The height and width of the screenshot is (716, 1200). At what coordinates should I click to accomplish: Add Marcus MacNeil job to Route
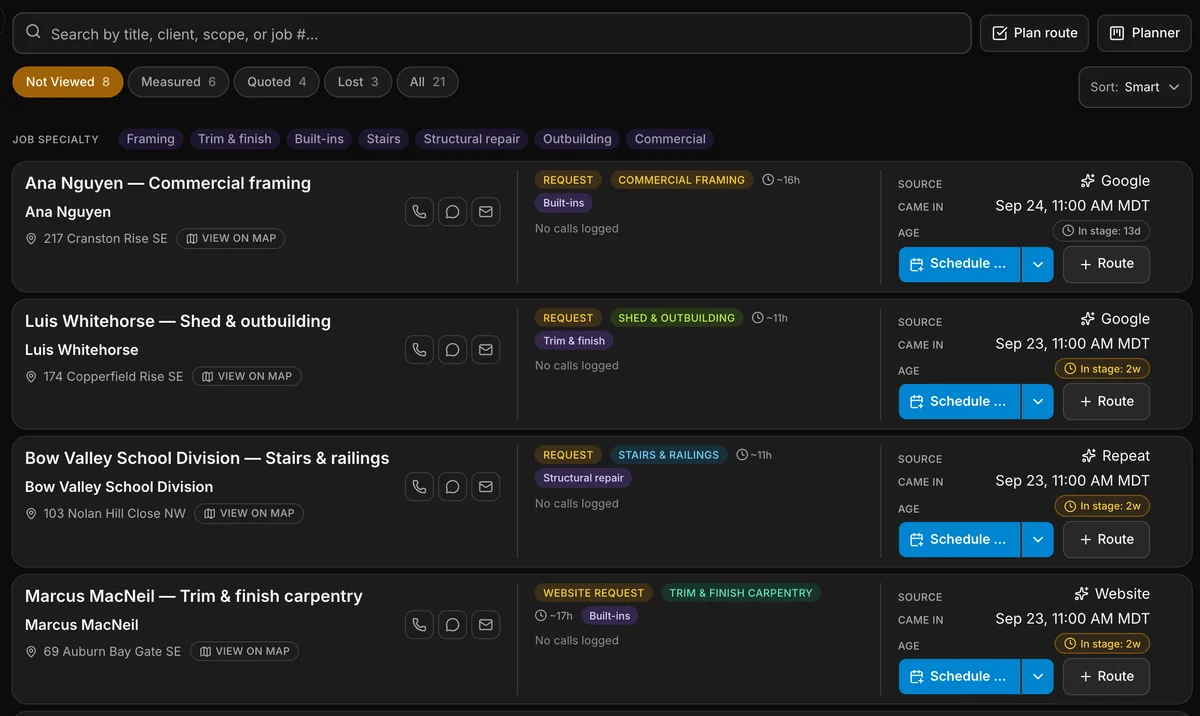[x=1106, y=677]
